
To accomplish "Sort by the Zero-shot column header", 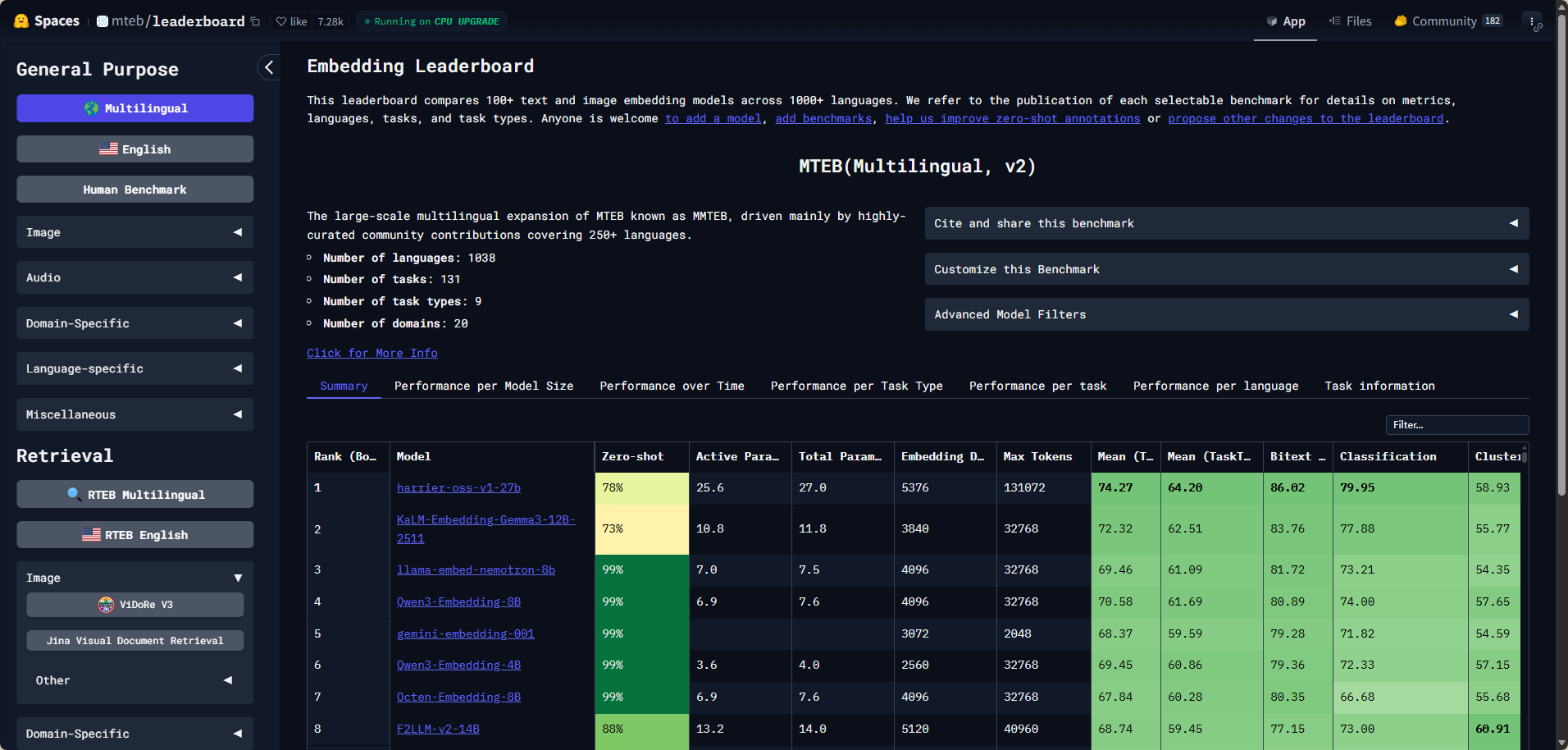I will (x=642, y=457).
